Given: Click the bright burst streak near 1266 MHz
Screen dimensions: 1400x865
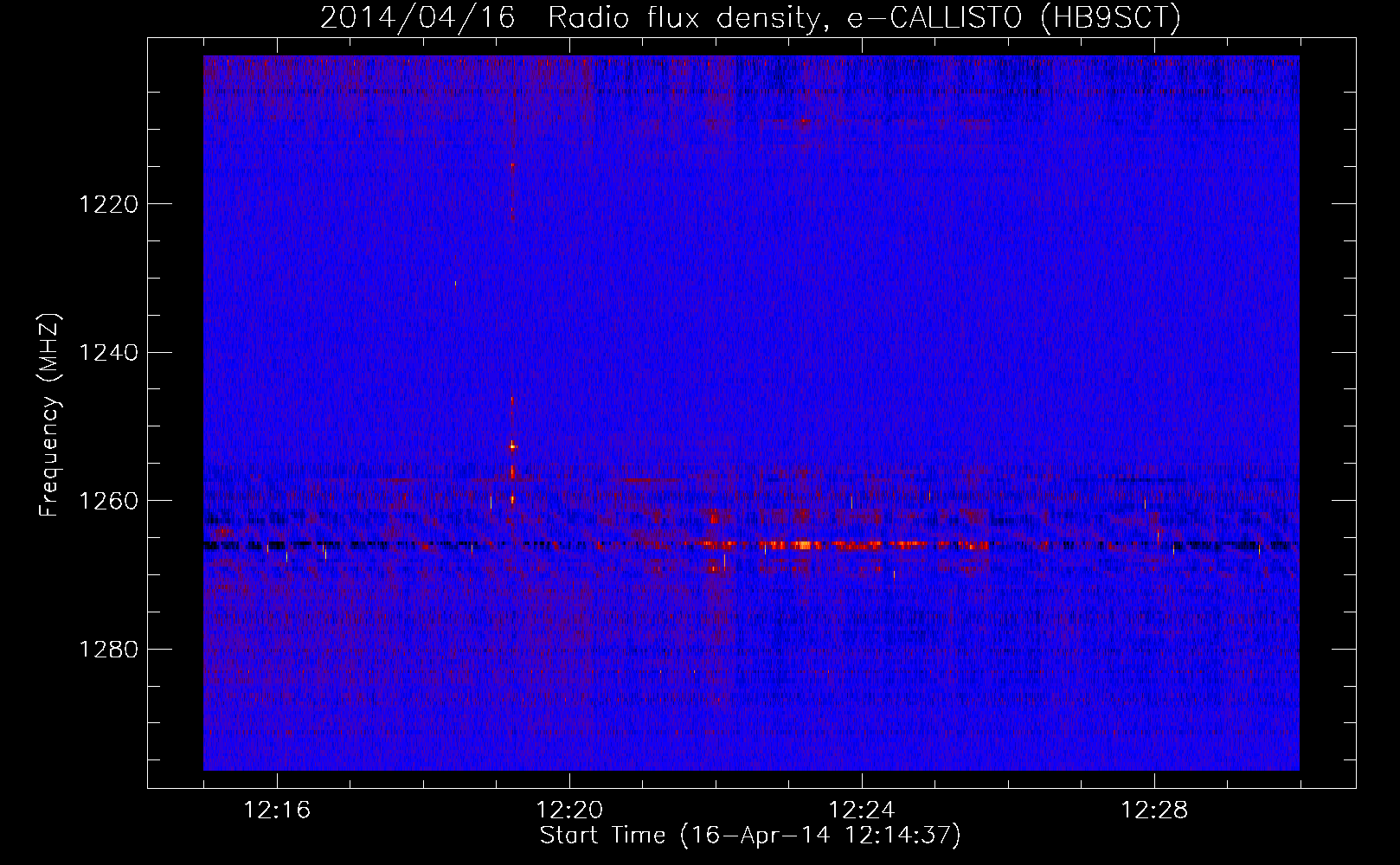Looking at the screenshot, I should [844, 545].
